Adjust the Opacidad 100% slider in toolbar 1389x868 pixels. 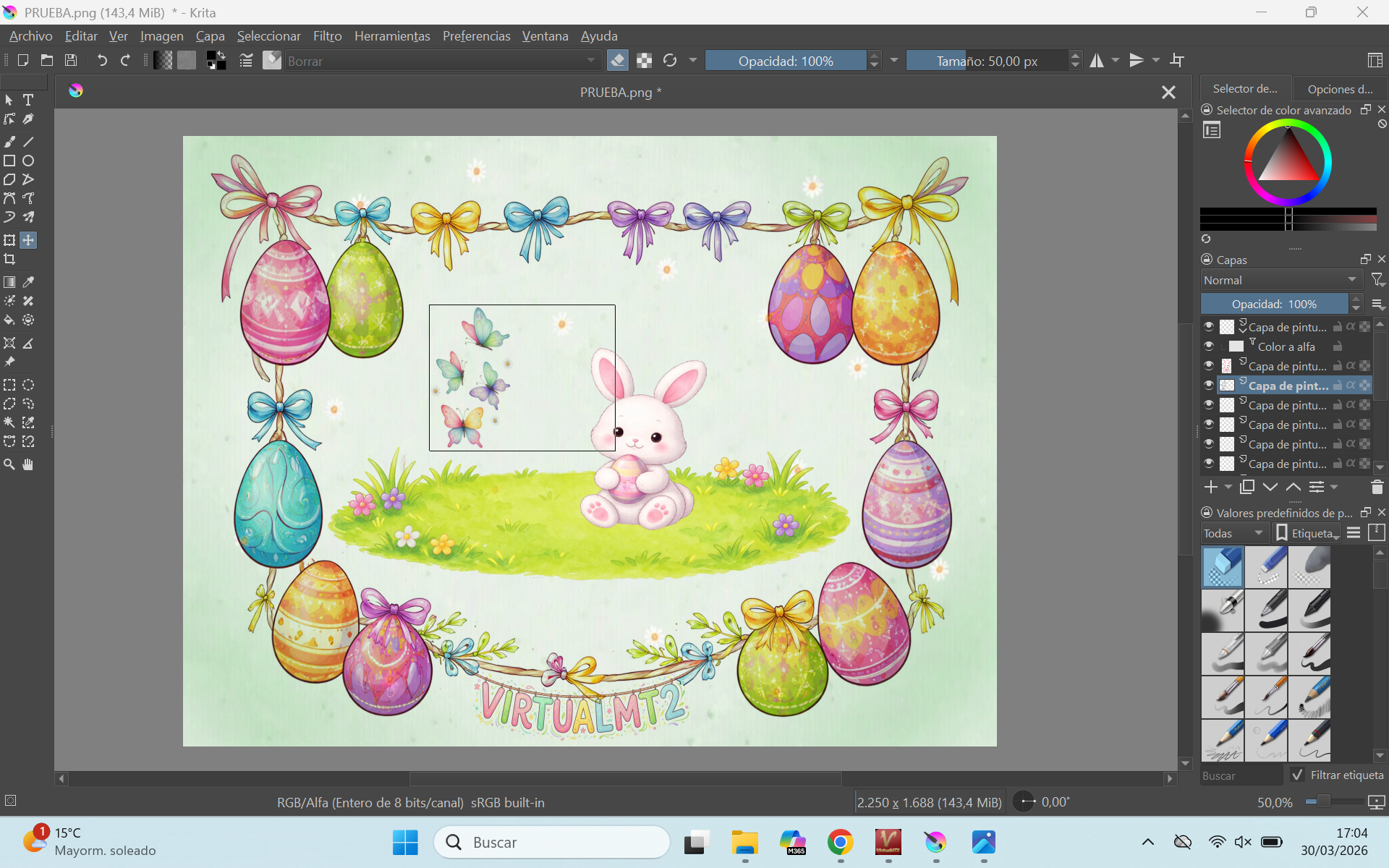785,61
